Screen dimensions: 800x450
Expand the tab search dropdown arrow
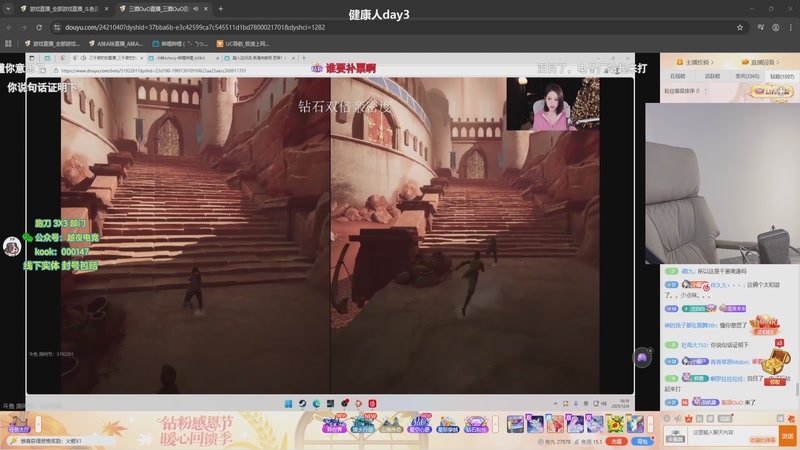click(x=8, y=9)
